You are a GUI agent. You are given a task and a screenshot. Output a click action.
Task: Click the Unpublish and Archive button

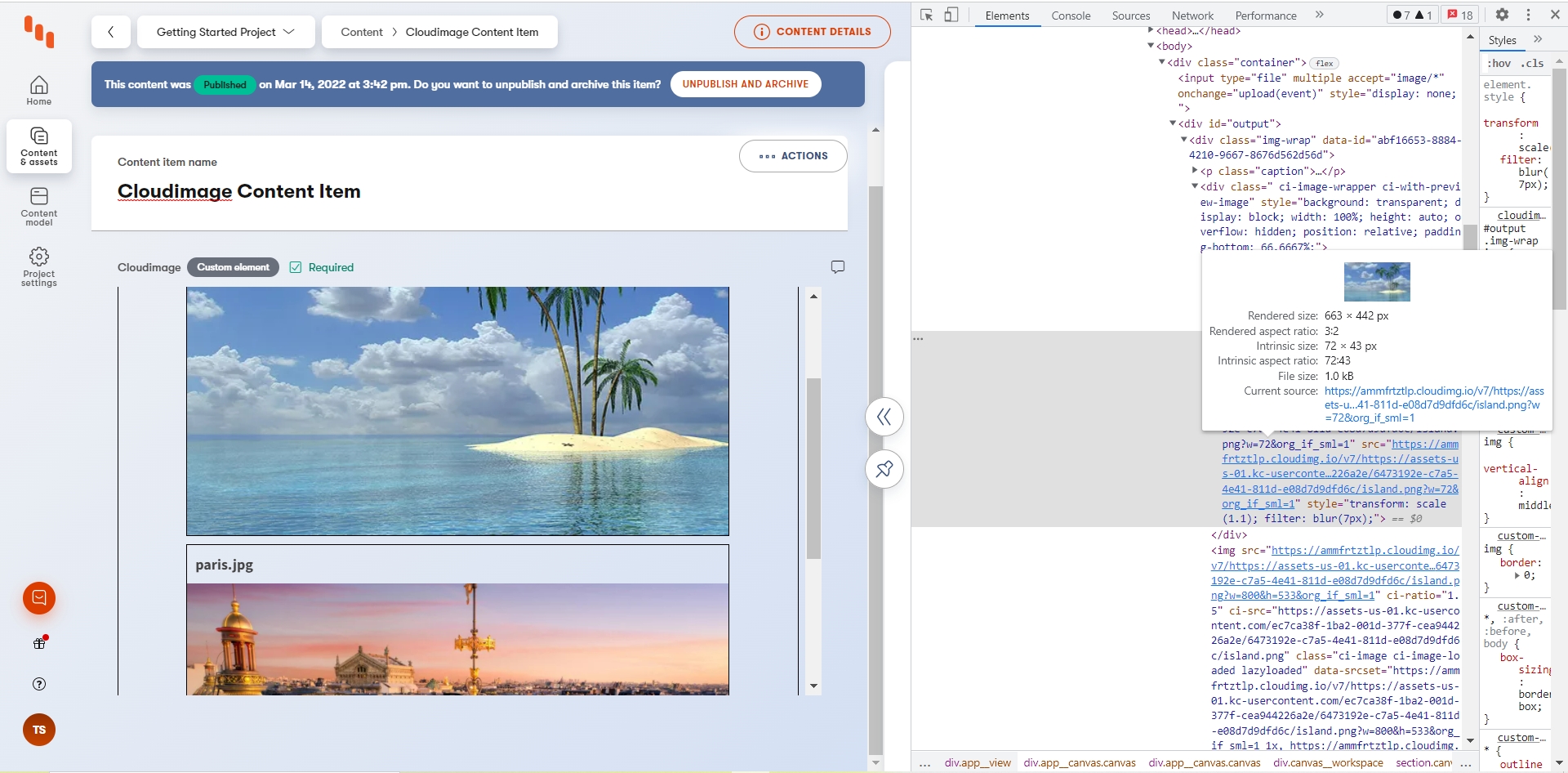click(x=745, y=84)
